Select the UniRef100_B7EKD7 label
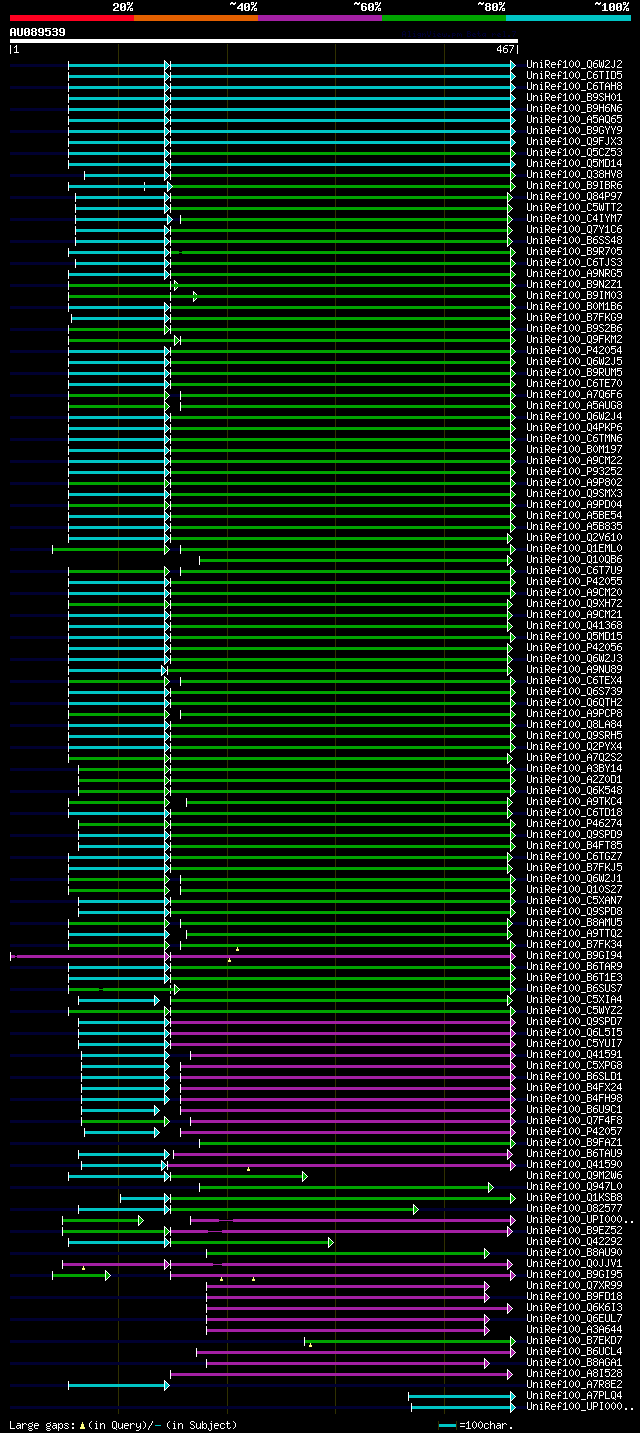The image size is (640, 1433). click(574, 1340)
